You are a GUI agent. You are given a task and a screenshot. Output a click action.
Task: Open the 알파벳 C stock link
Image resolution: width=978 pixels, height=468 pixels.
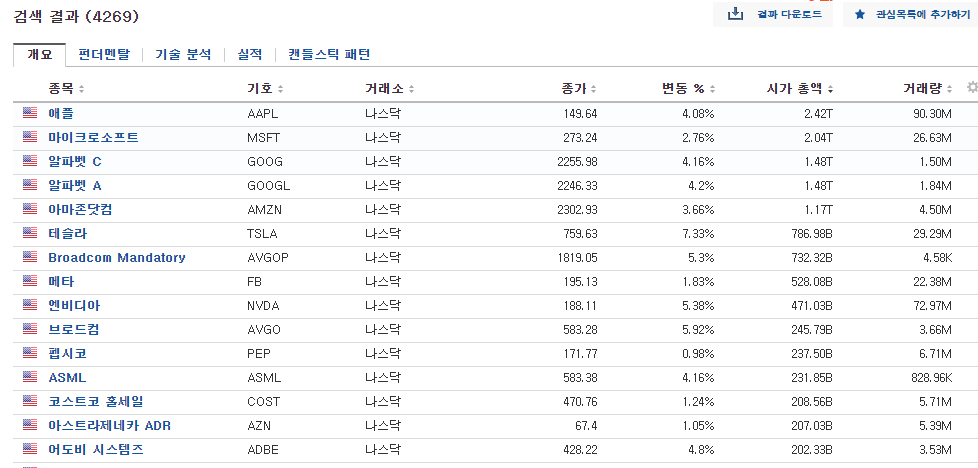(x=75, y=162)
